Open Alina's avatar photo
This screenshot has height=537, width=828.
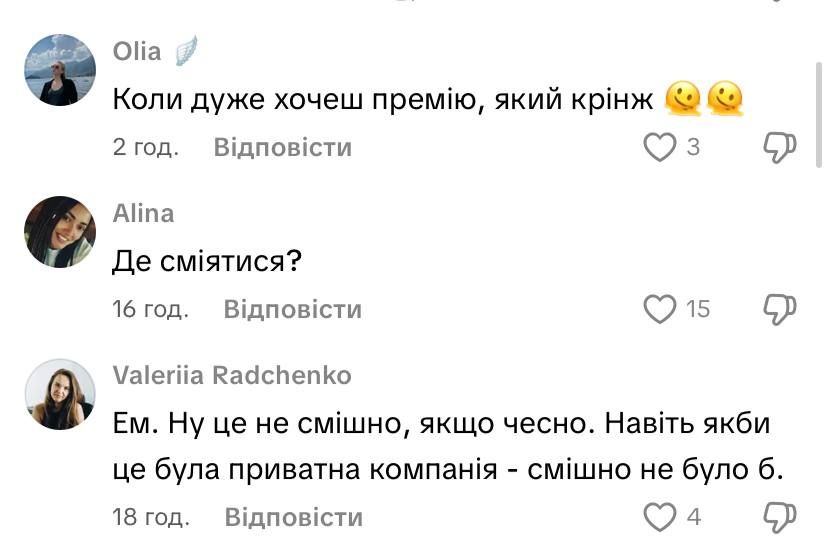pyautogui.click(x=60, y=232)
